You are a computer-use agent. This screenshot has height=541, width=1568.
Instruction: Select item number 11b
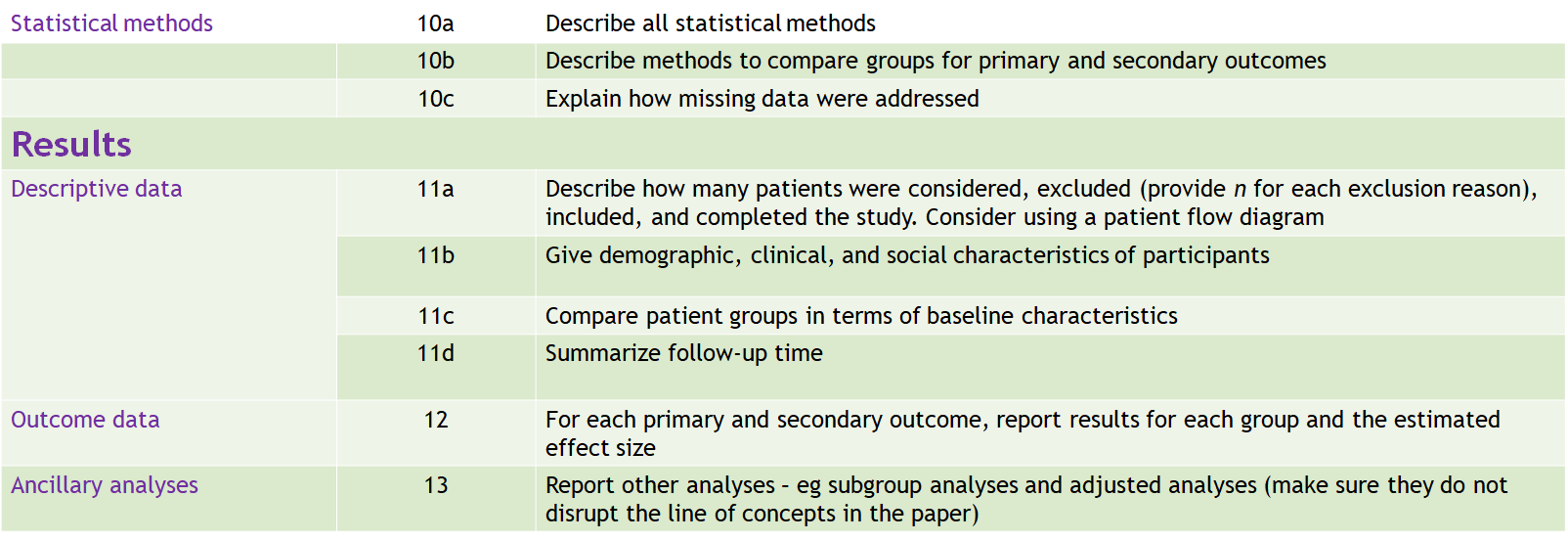[x=435, y=255]
